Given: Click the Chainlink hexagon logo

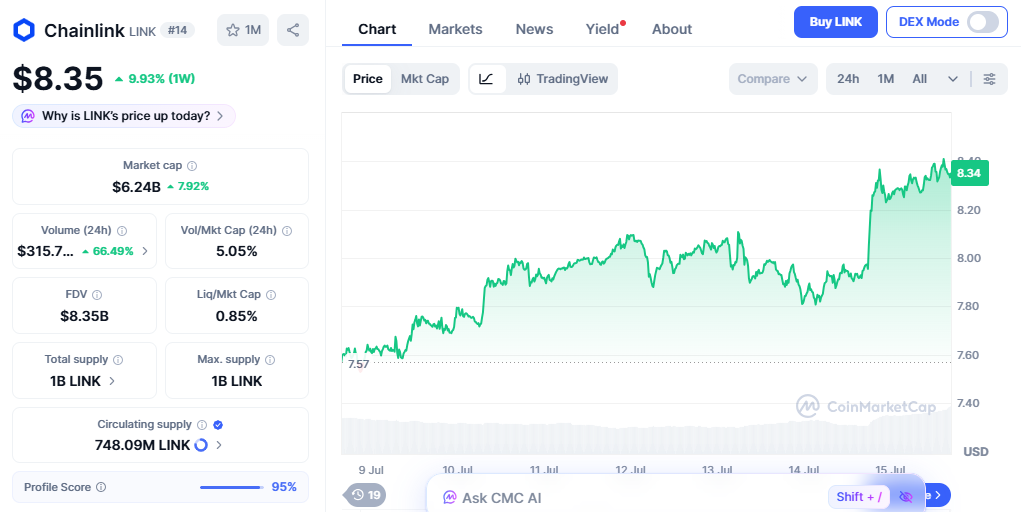Looking at the screenshot, I should click(x=24, y=30).
